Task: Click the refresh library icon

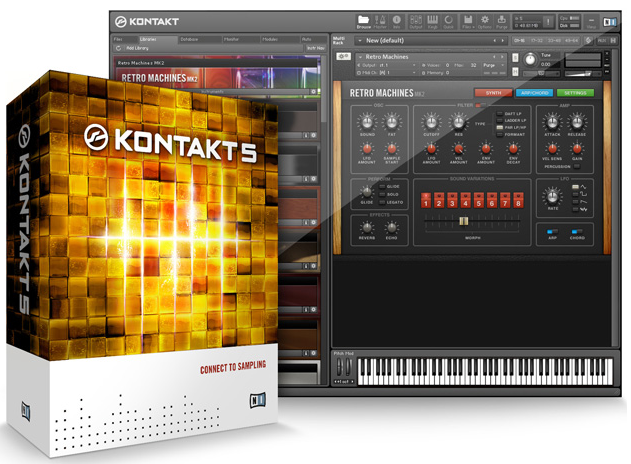Action: tap(118, 48)
